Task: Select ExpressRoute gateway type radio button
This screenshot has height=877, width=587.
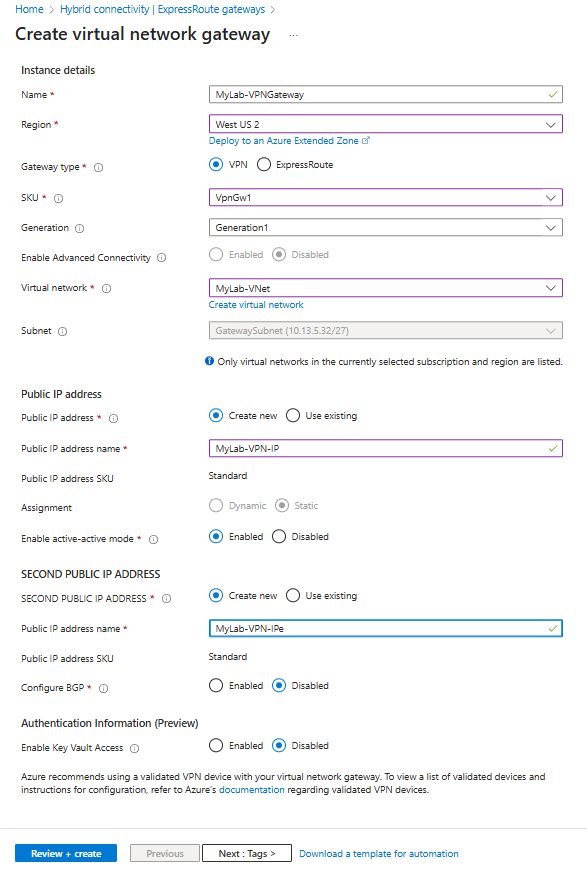Action: 264,164
